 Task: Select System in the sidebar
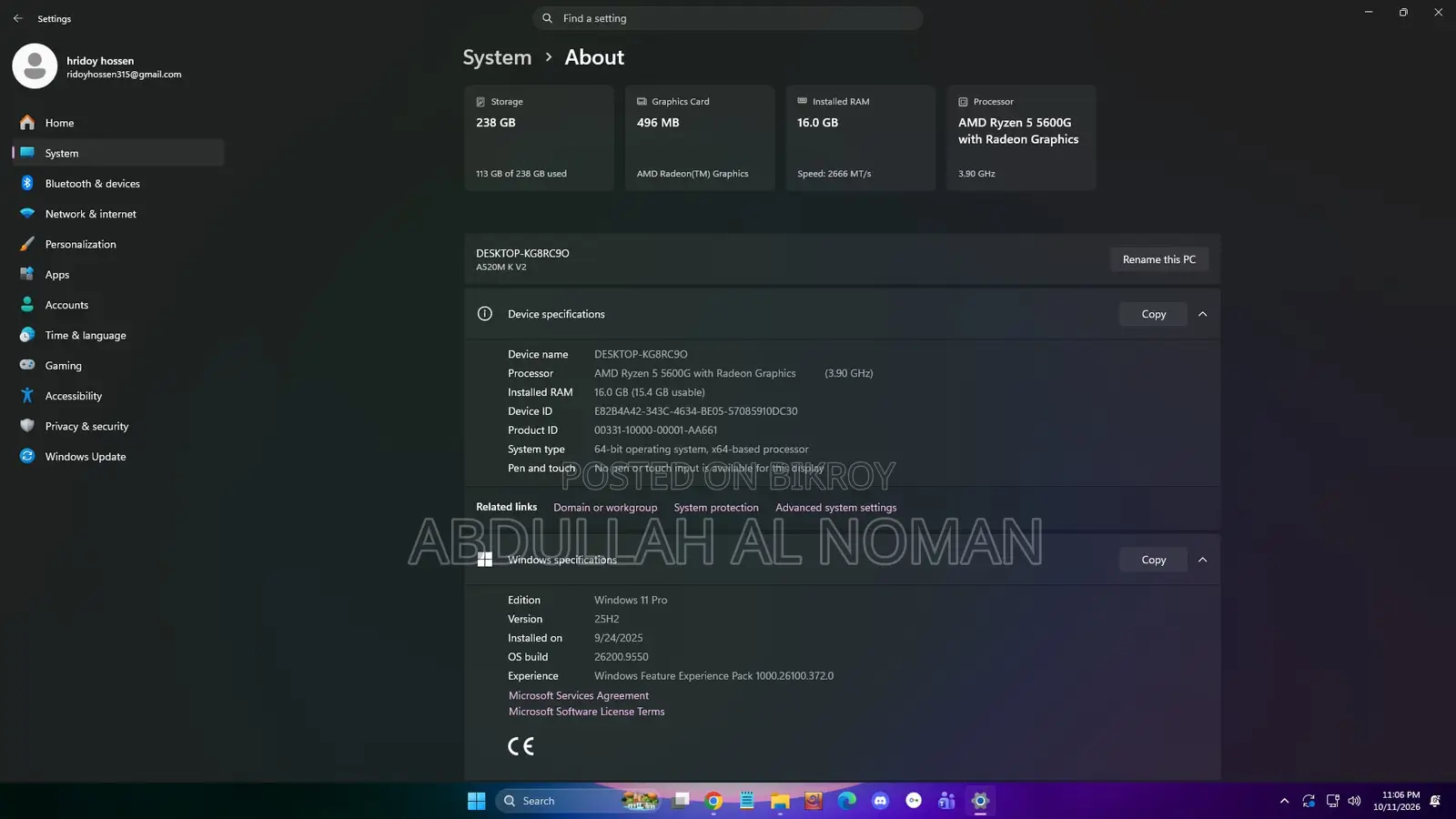click(x=118, y=153)
